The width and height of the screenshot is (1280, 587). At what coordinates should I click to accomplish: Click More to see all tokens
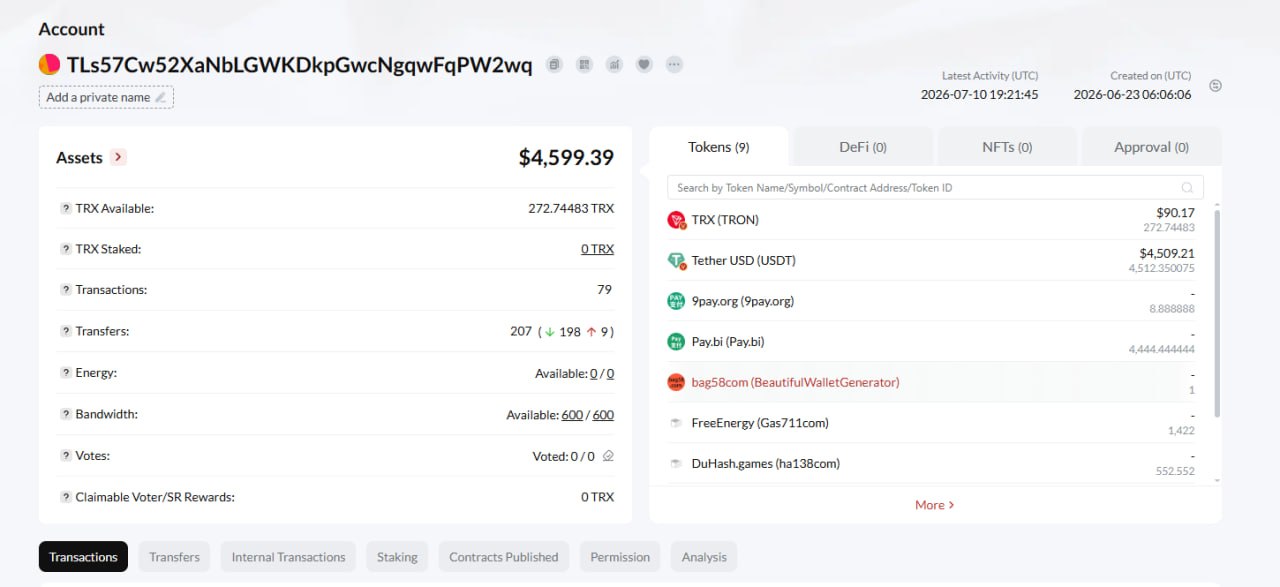click(934, 505)
